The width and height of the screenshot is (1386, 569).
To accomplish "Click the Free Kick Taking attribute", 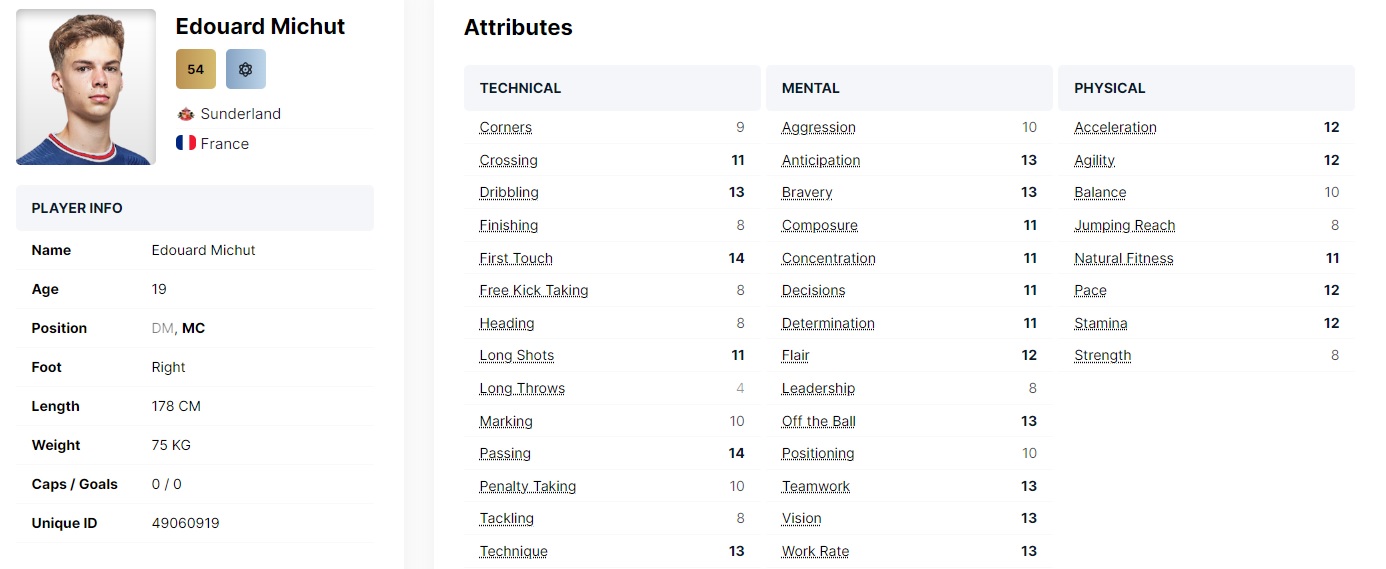I will 534,290.
